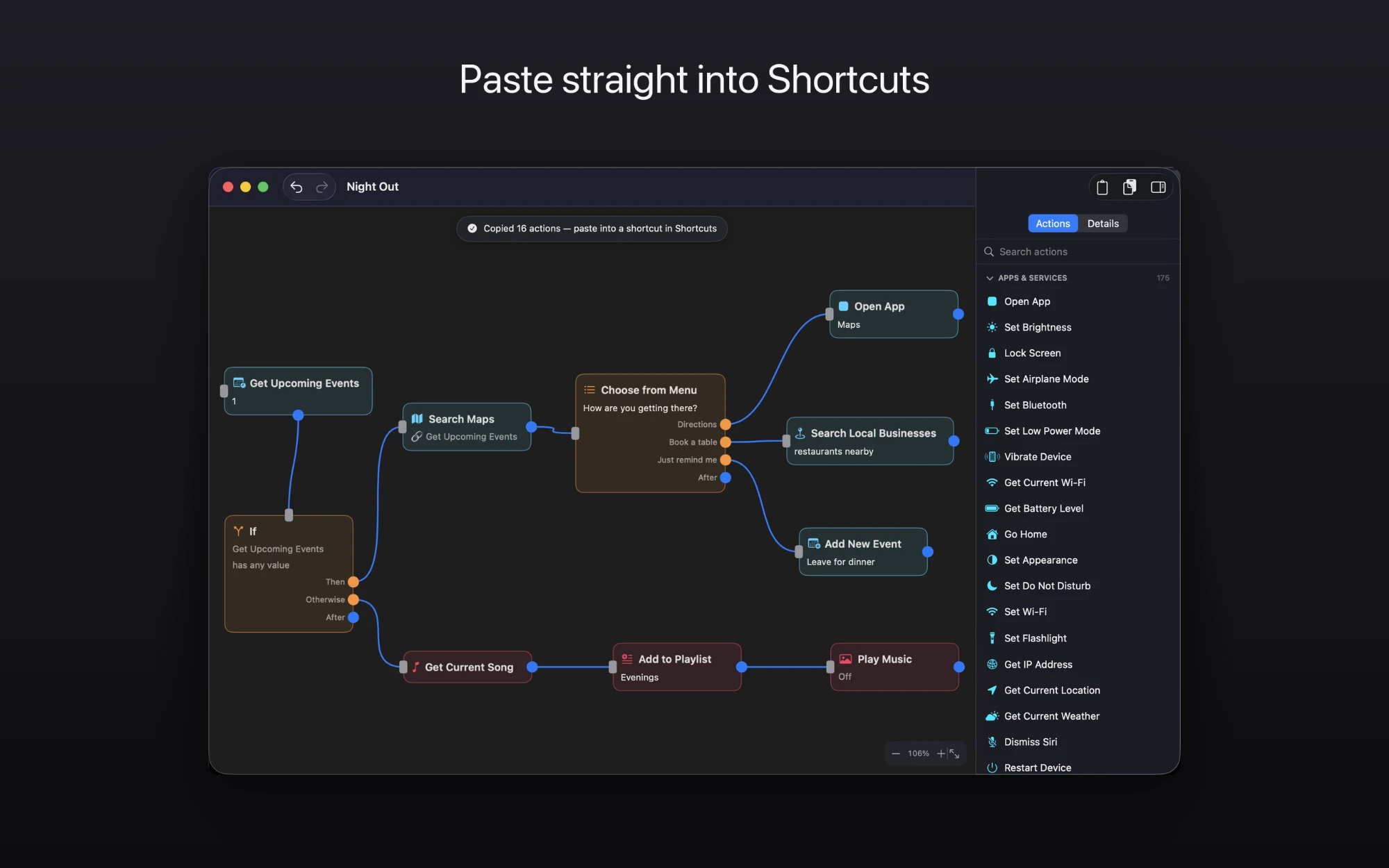This screenshot has height=868, width=1389.
Task: Switch to the Actions tab
Action: pyautogui.click(x=1053, y=224)
